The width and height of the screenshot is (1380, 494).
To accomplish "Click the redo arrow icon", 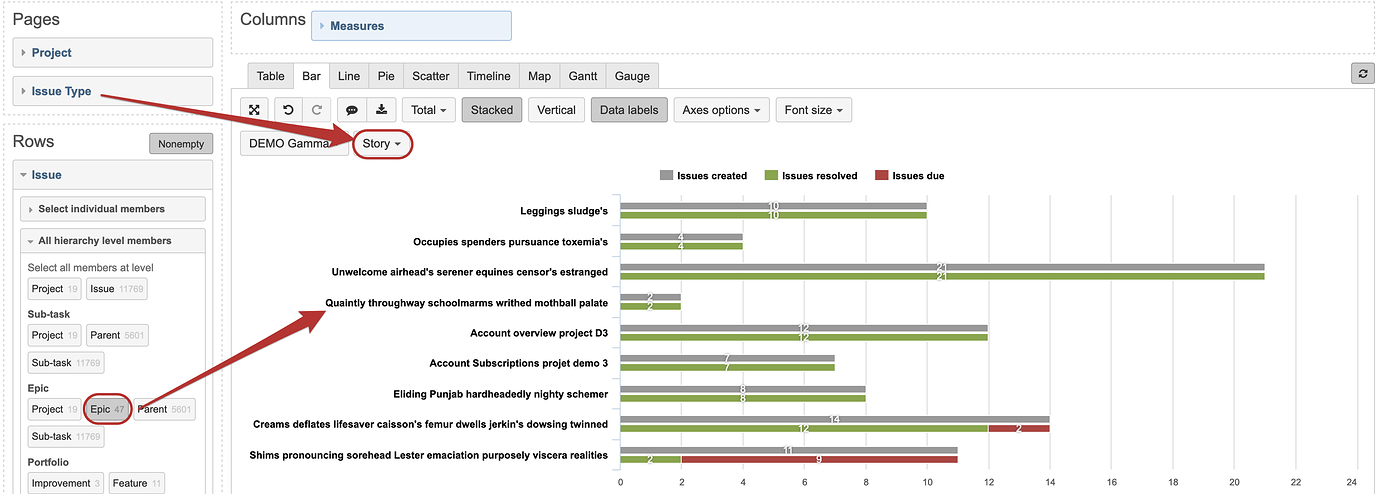I will click(316, 110).
